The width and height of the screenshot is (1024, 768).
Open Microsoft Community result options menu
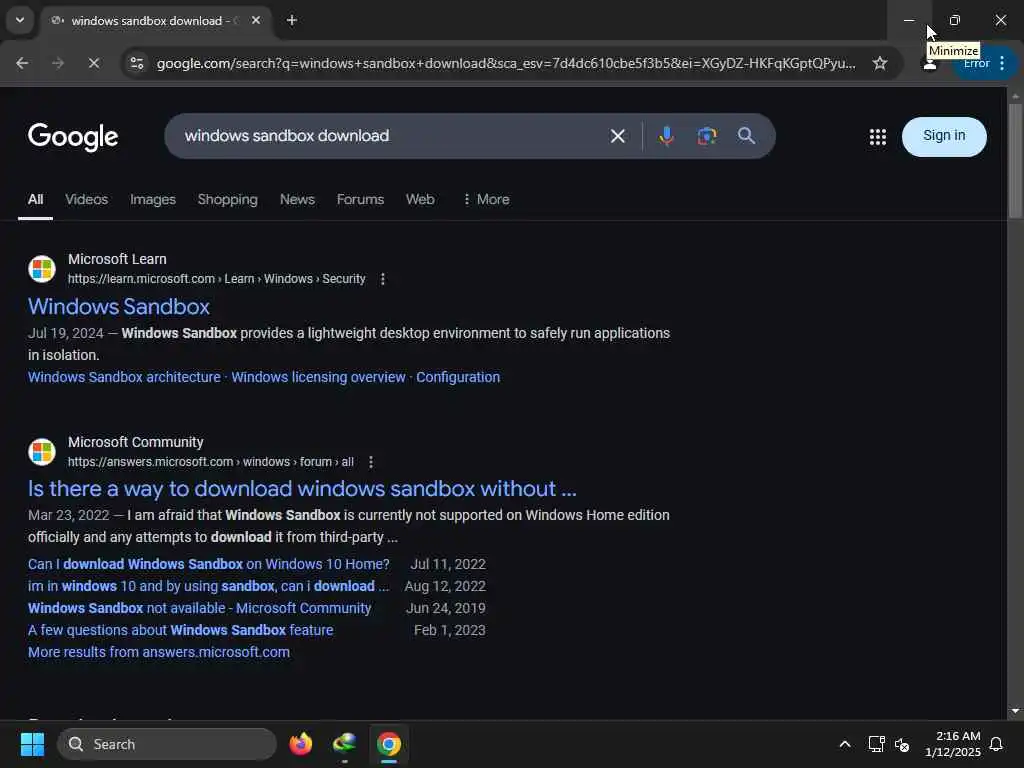pos(371,462)
